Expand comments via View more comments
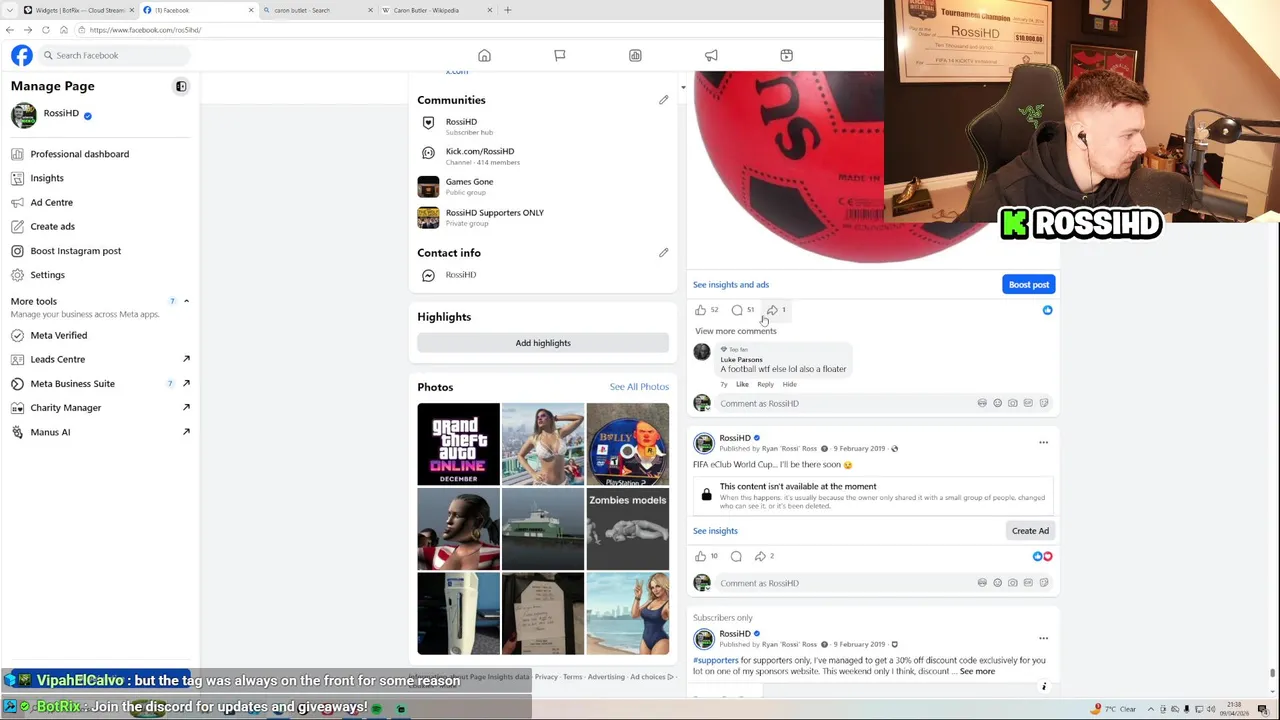This screenshot has width=1280, height=720. (735, 331)
